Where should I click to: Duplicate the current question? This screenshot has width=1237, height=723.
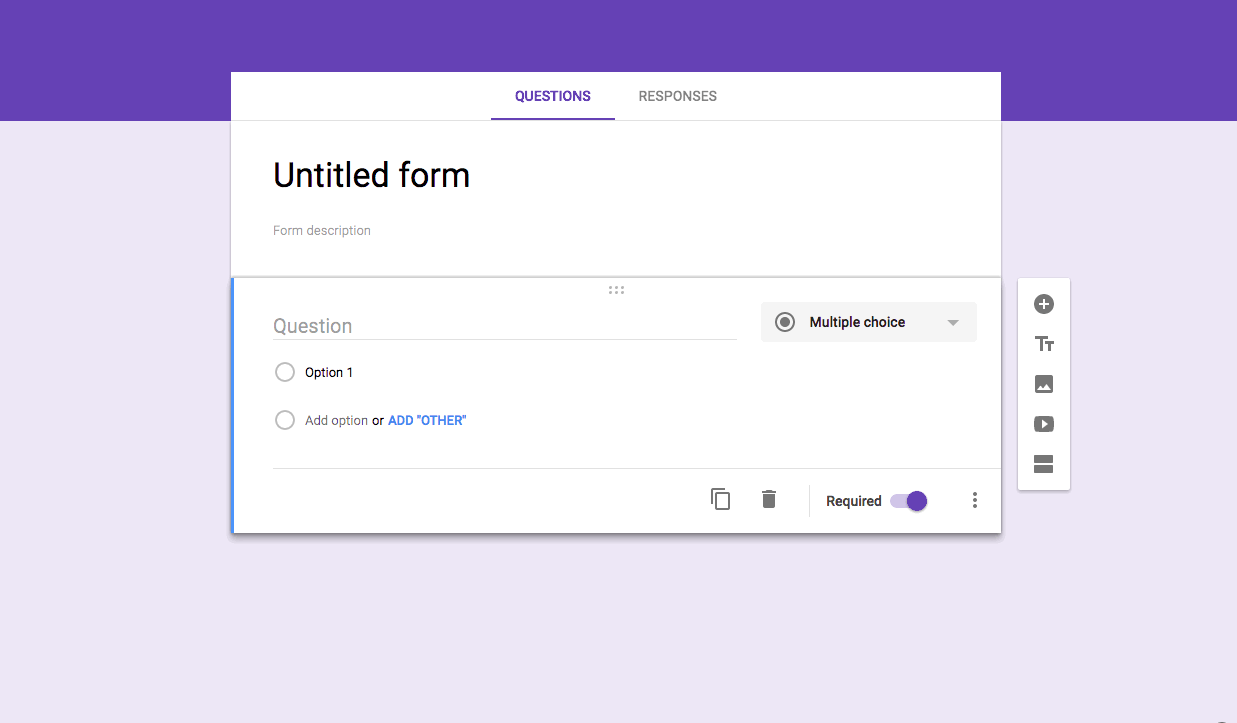[x=720, y=500]
